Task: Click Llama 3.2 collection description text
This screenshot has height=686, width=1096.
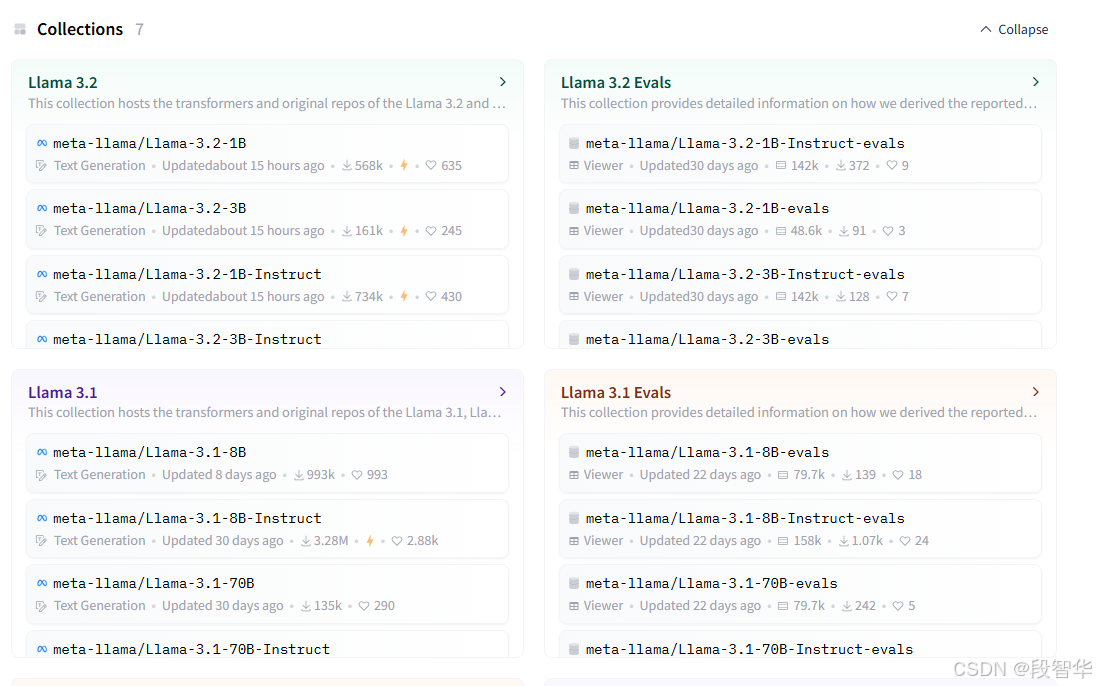Action: [x=266, y=103]
